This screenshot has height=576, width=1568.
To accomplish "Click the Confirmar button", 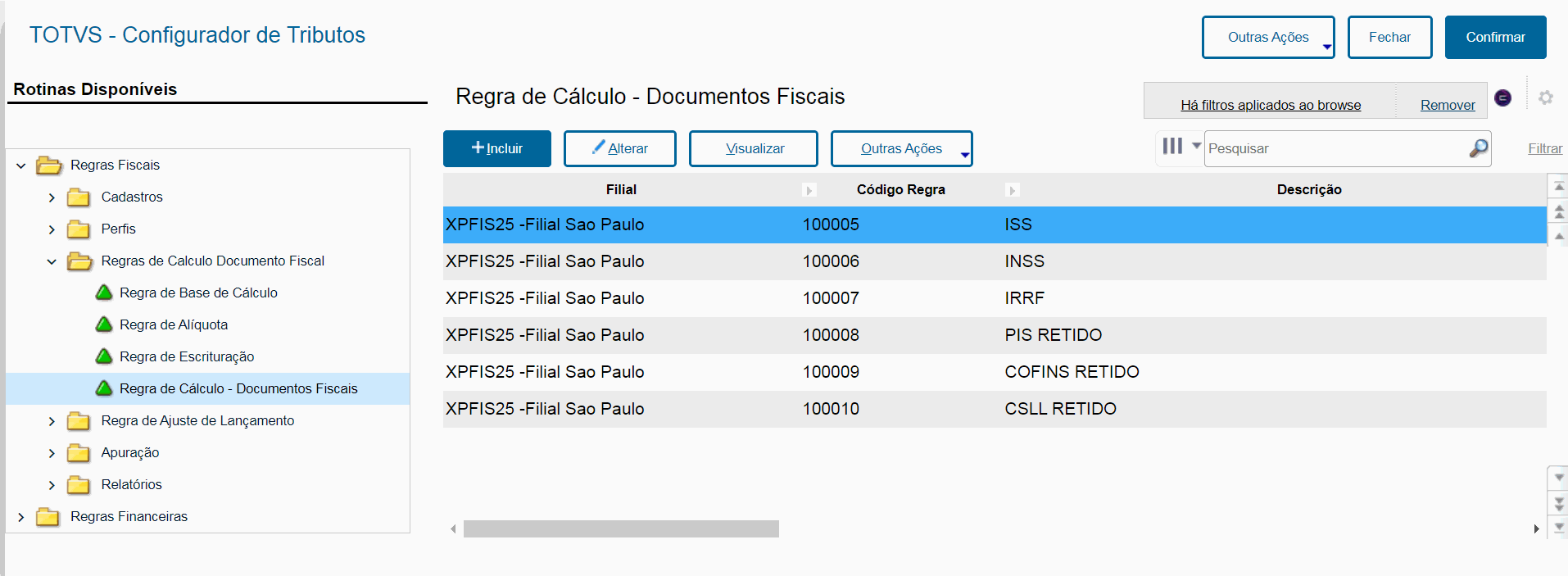I will point(1495,38).
